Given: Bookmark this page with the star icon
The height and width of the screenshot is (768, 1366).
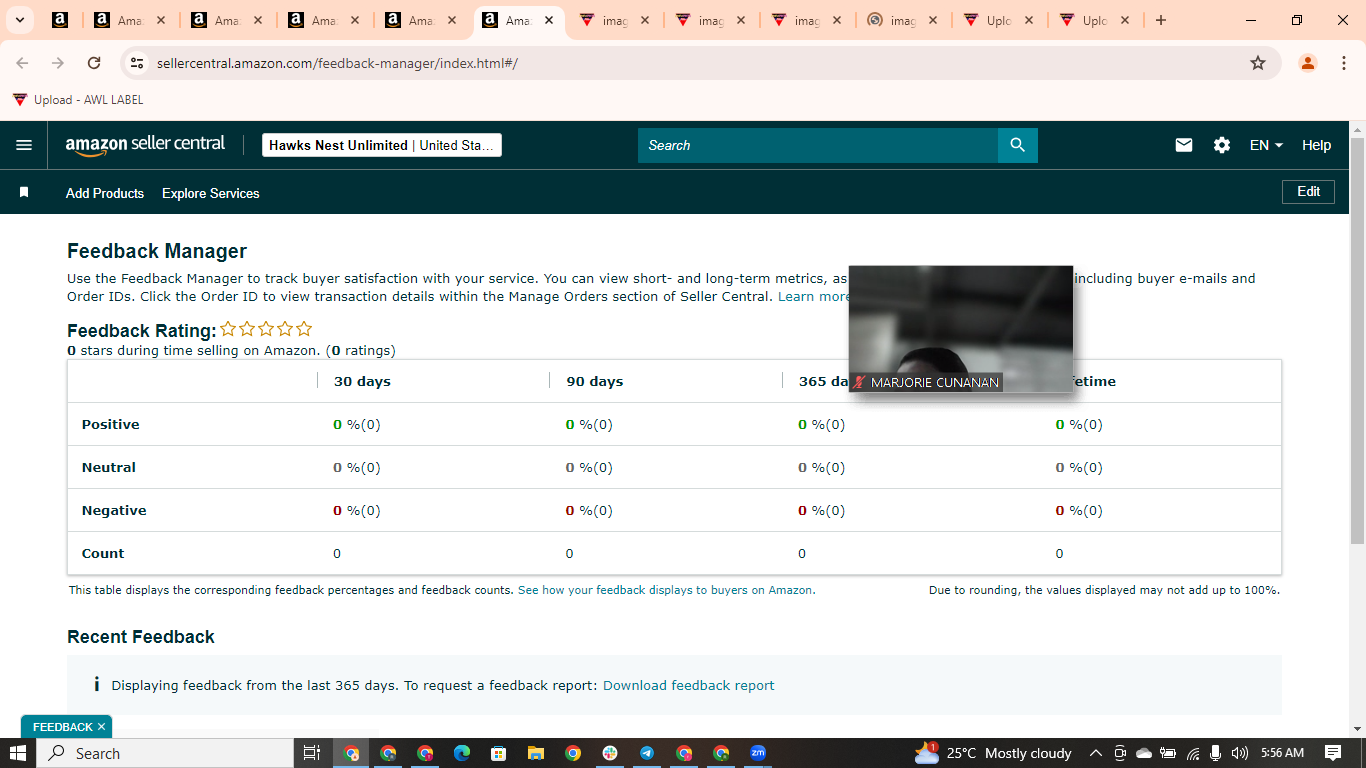Looking at the screenshot, I should pos(1258,63).
